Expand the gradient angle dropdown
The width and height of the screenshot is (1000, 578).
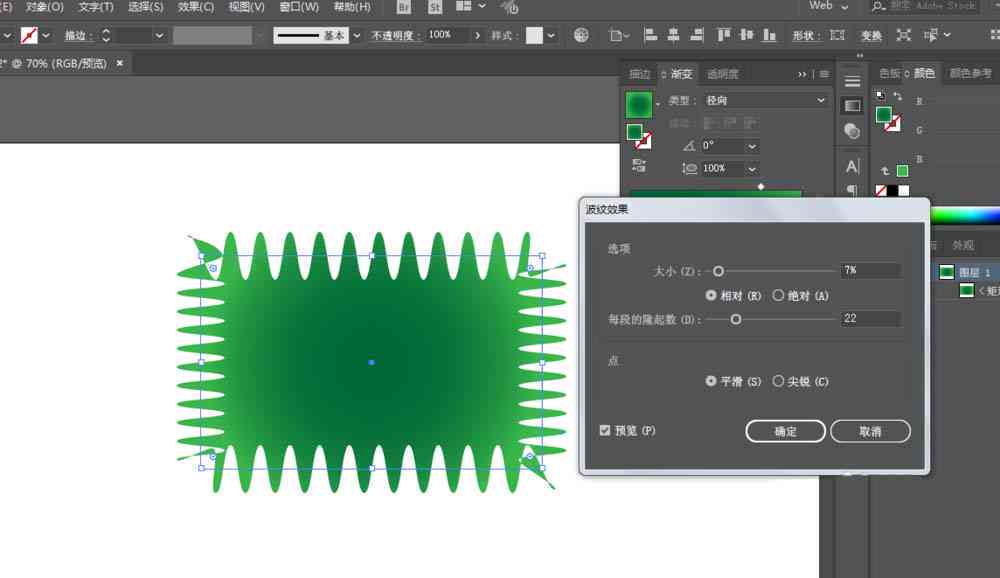[x=753, y=146]
